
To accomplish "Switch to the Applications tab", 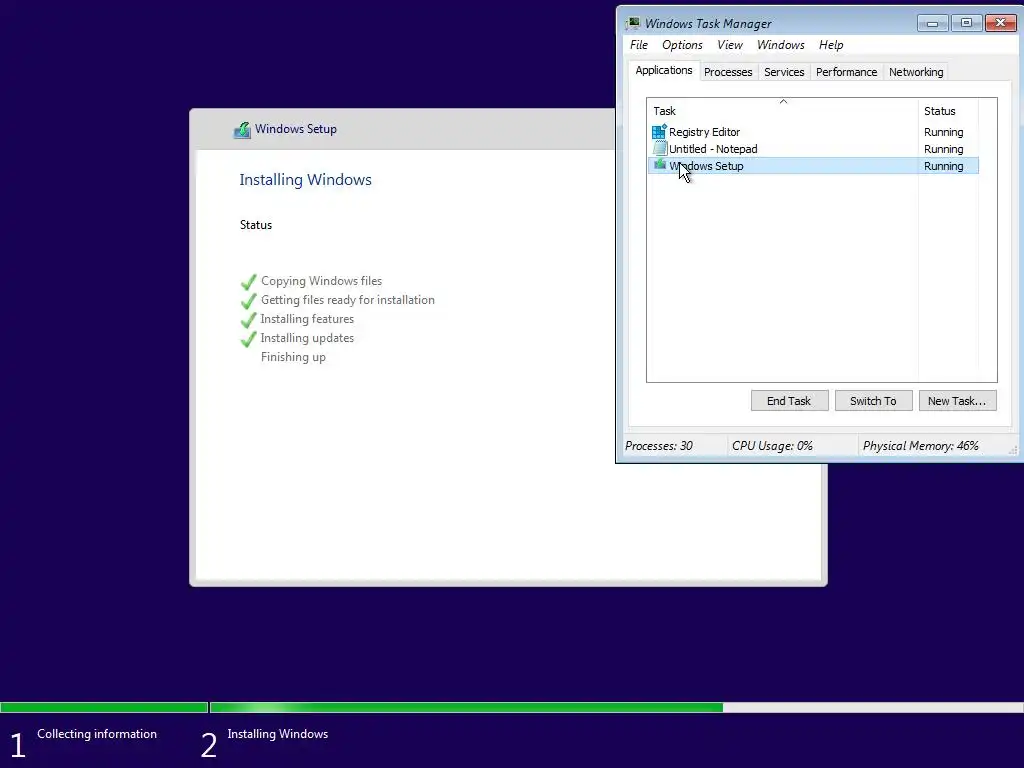I will pos(664,71).
